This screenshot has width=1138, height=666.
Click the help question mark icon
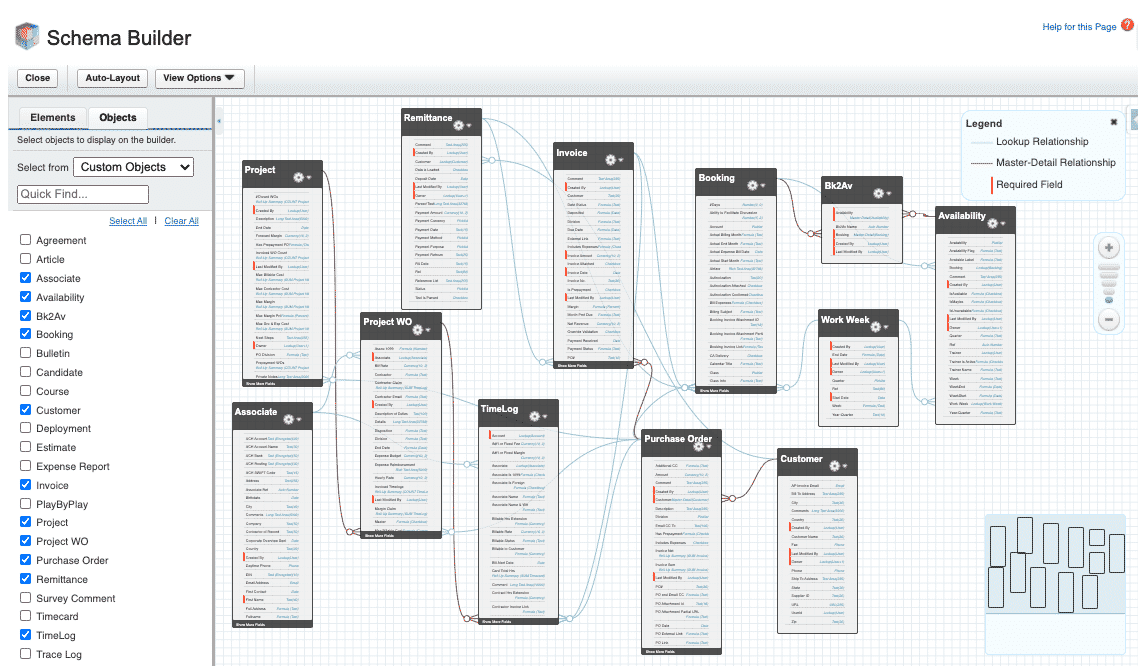[x=1127, y=25]
